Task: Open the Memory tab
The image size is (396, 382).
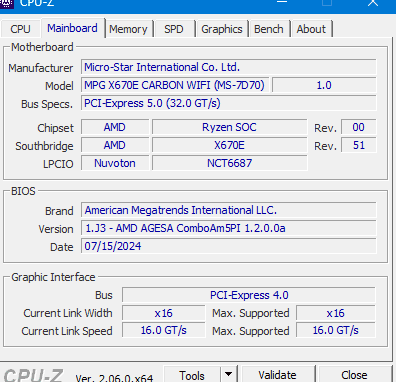Action: (x=128, y=29)
